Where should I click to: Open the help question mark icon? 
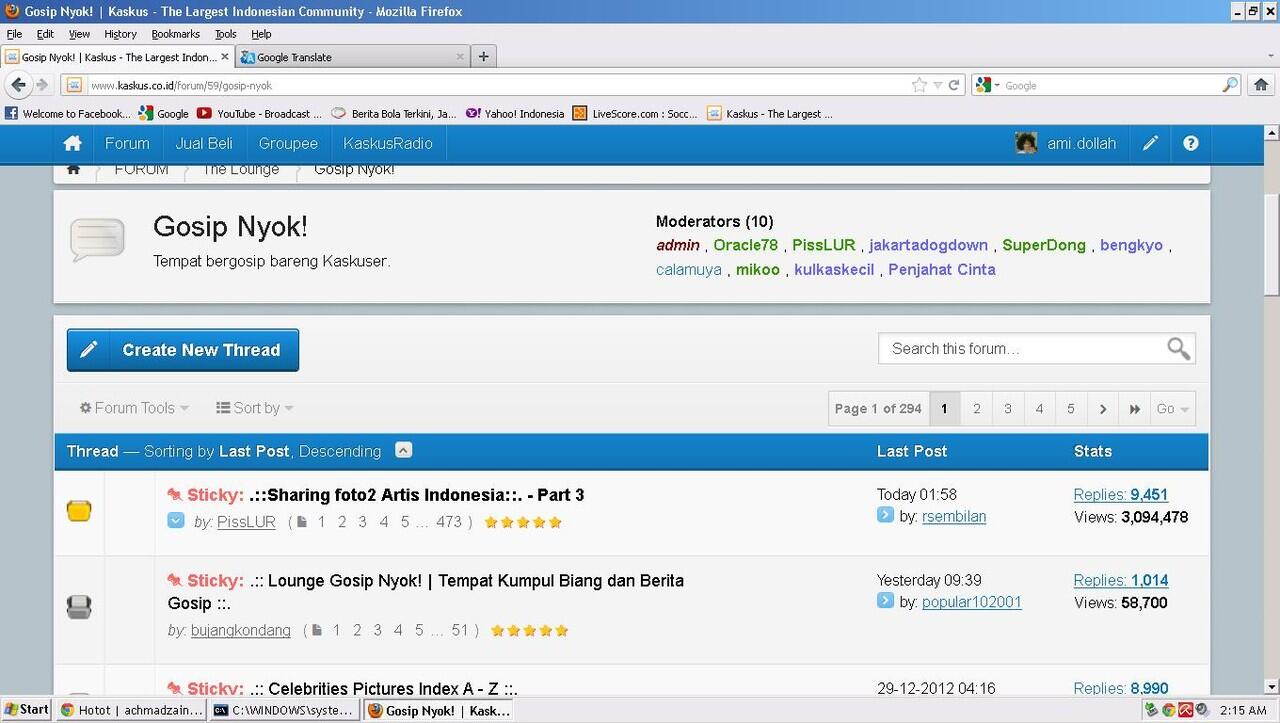(1190, 143)
